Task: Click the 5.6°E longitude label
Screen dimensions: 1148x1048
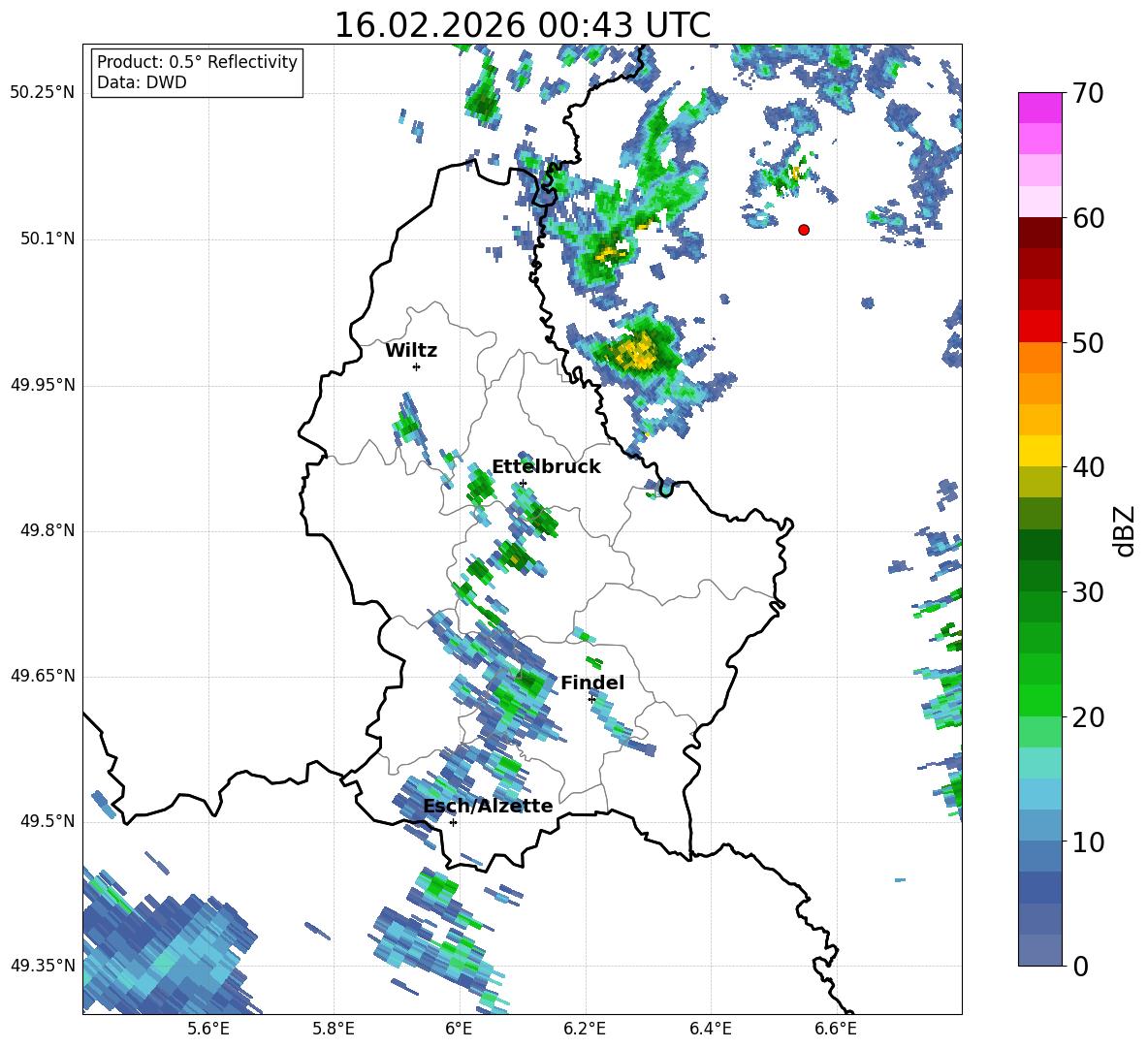Action: point(208,1029)
